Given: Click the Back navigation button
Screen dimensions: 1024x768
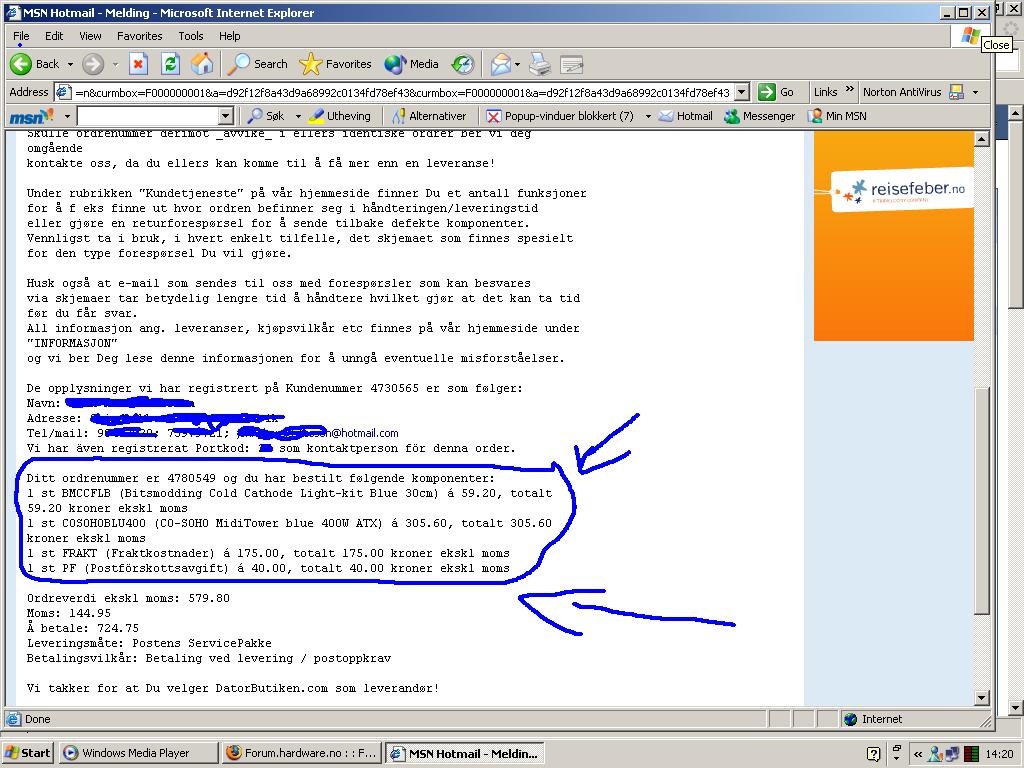Looking at the screenshot, I should pos(35,64).
